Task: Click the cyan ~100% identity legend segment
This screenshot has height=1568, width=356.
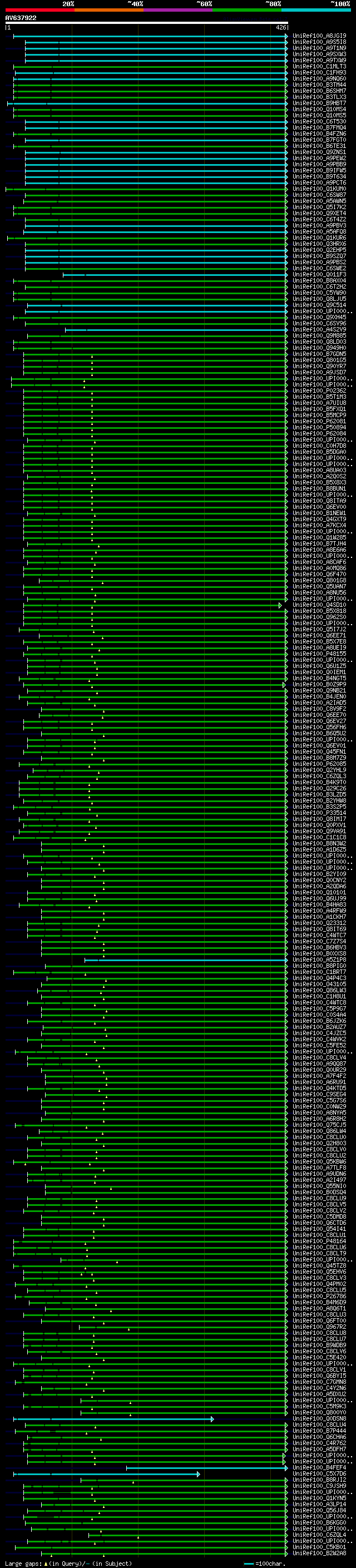Action: point(315,10)
